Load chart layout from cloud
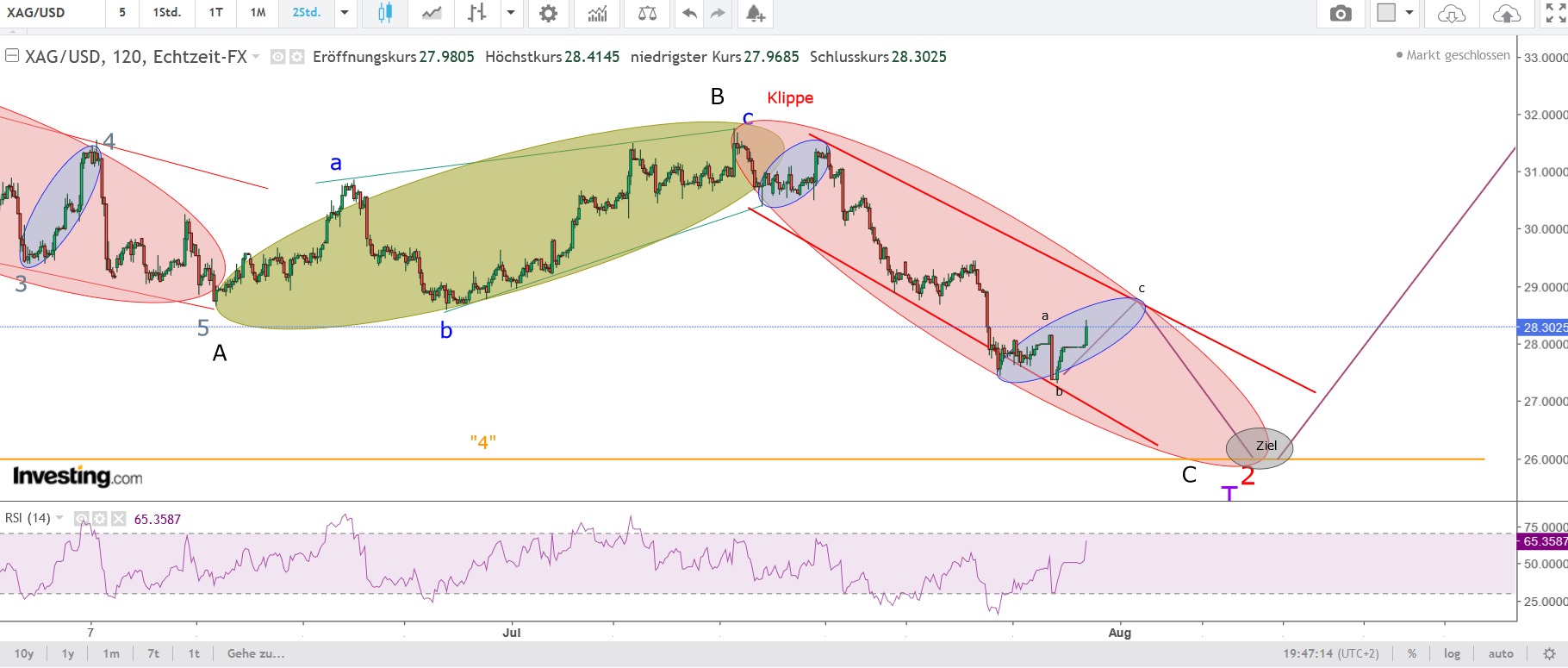This screenshot has height=668, width=1568. coord(1452,13)
